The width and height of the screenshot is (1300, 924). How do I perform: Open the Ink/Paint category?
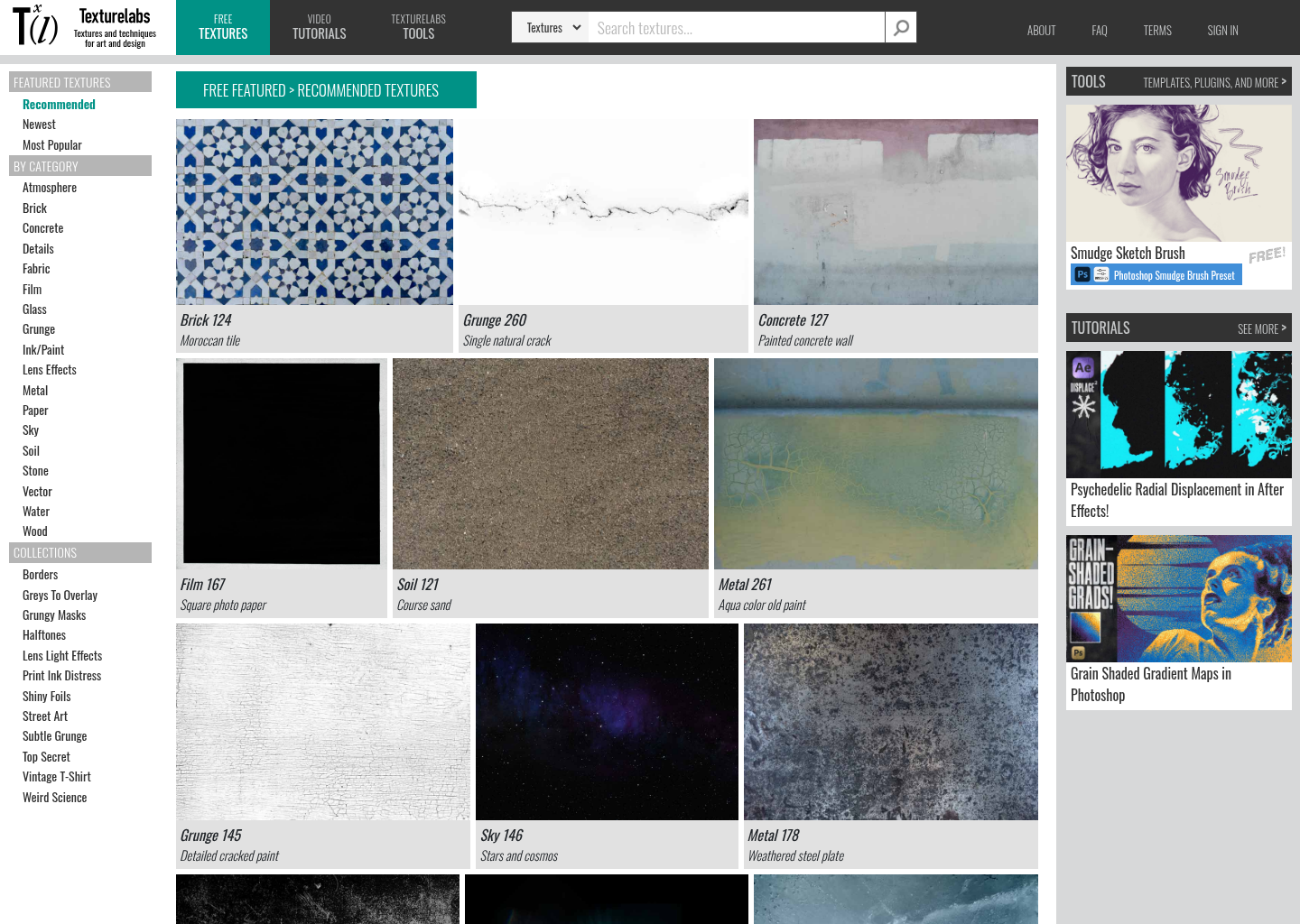43,350
